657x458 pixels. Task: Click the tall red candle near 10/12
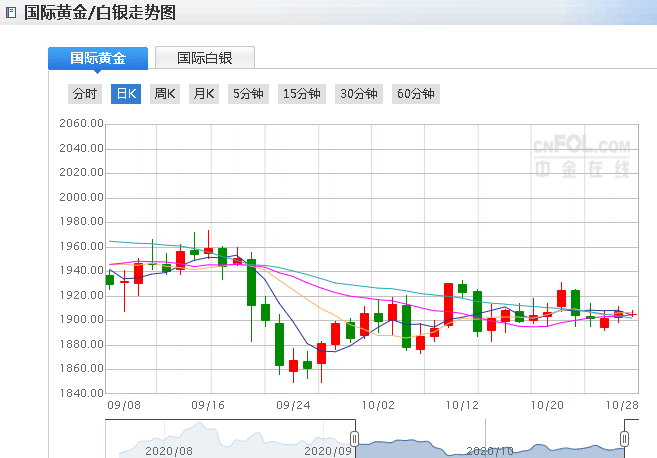(x=448, y=304)
